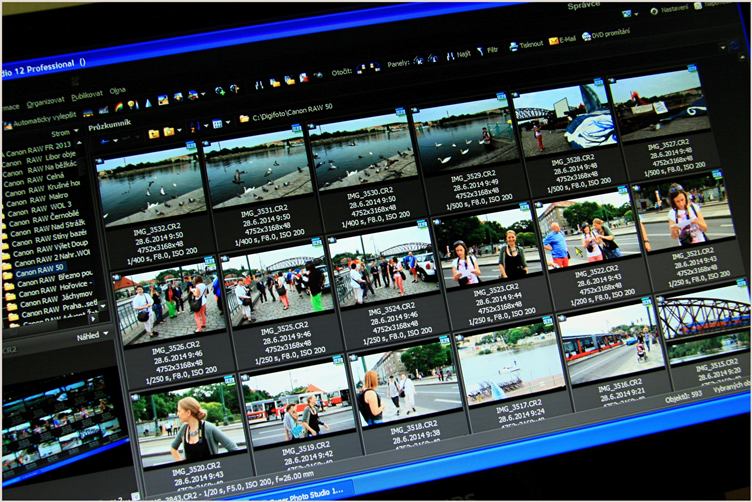Open the Organizovat menu
This screenshot has width=752, height=502.
point(46,102)
